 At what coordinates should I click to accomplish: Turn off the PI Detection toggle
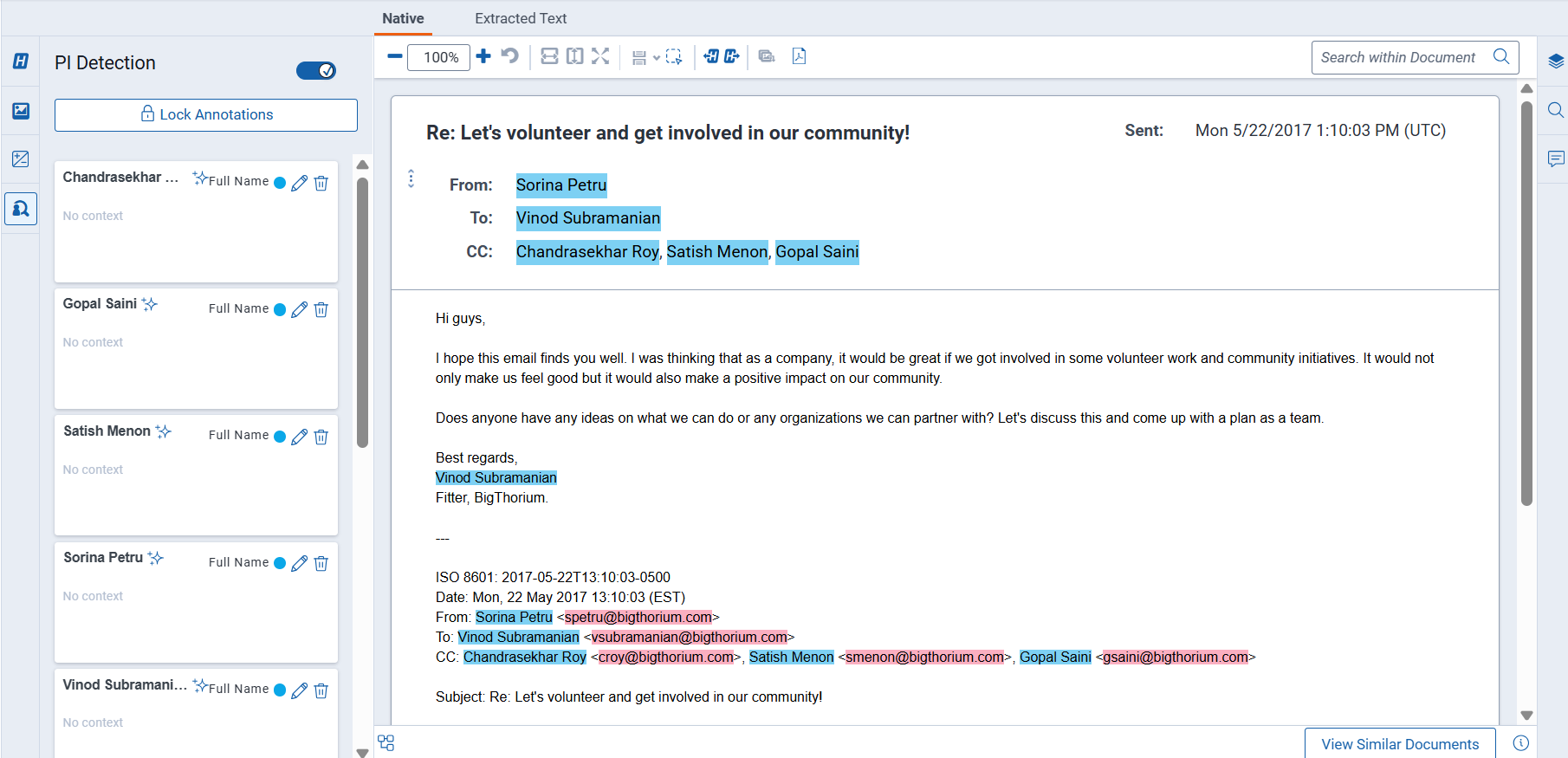(x=316, y=71)
